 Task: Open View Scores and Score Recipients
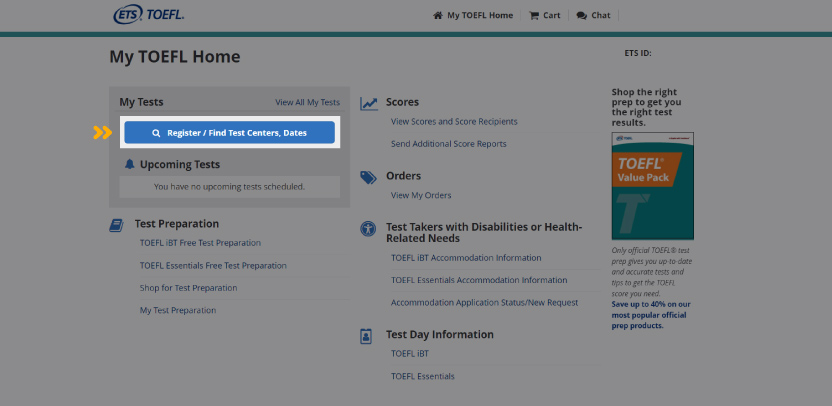click(x=454, y=122)
